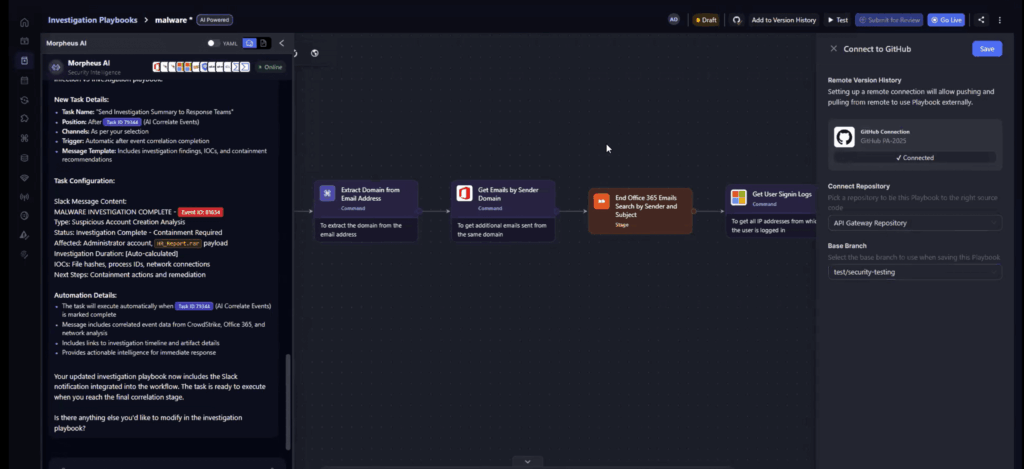This screenshot has width=1024, height=469.
Task: Click the share icon
Action: 981,20
